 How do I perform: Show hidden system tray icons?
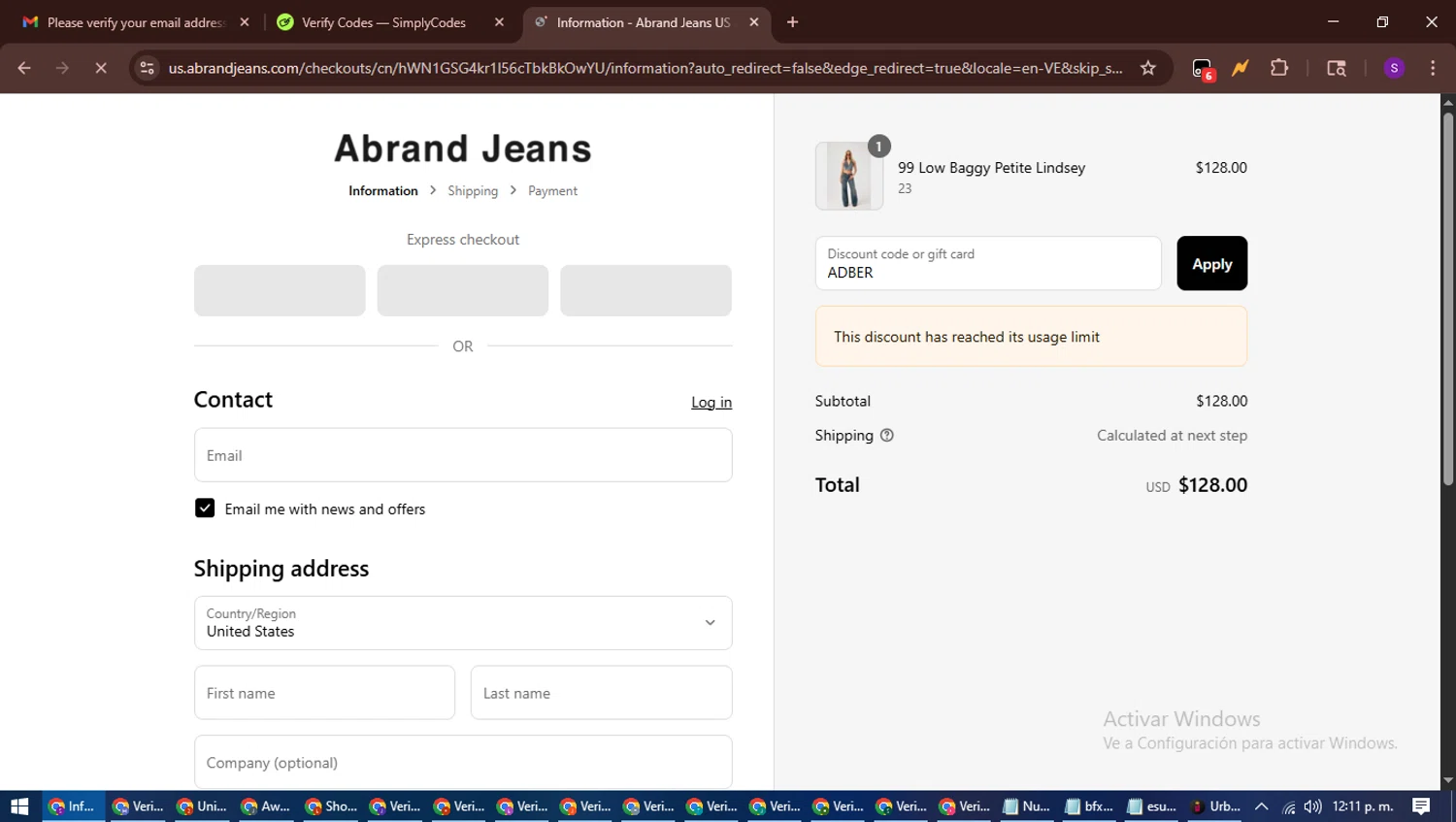pyautogui.click(x=1261, y=806)
